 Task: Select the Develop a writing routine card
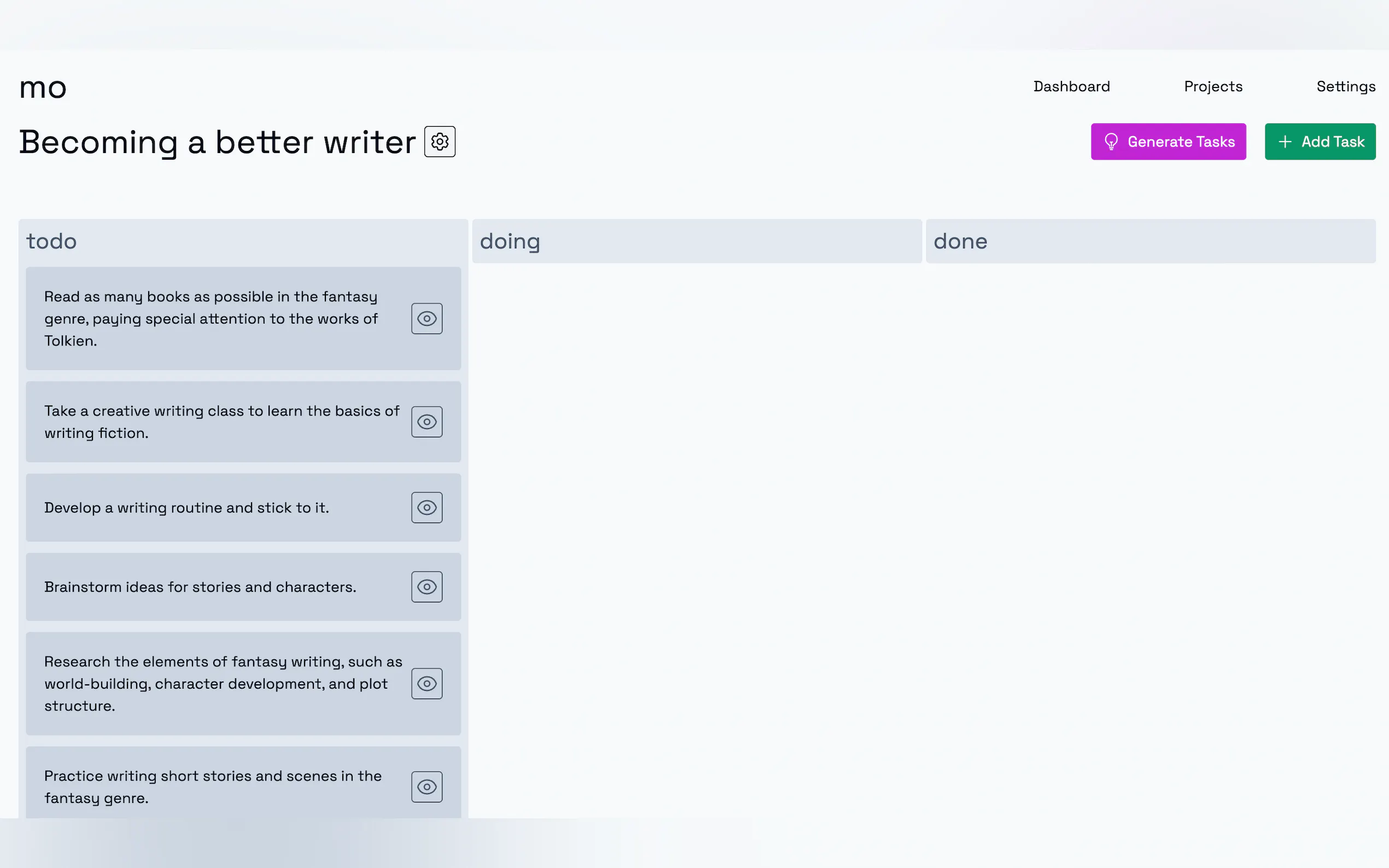tap(186, 508)
